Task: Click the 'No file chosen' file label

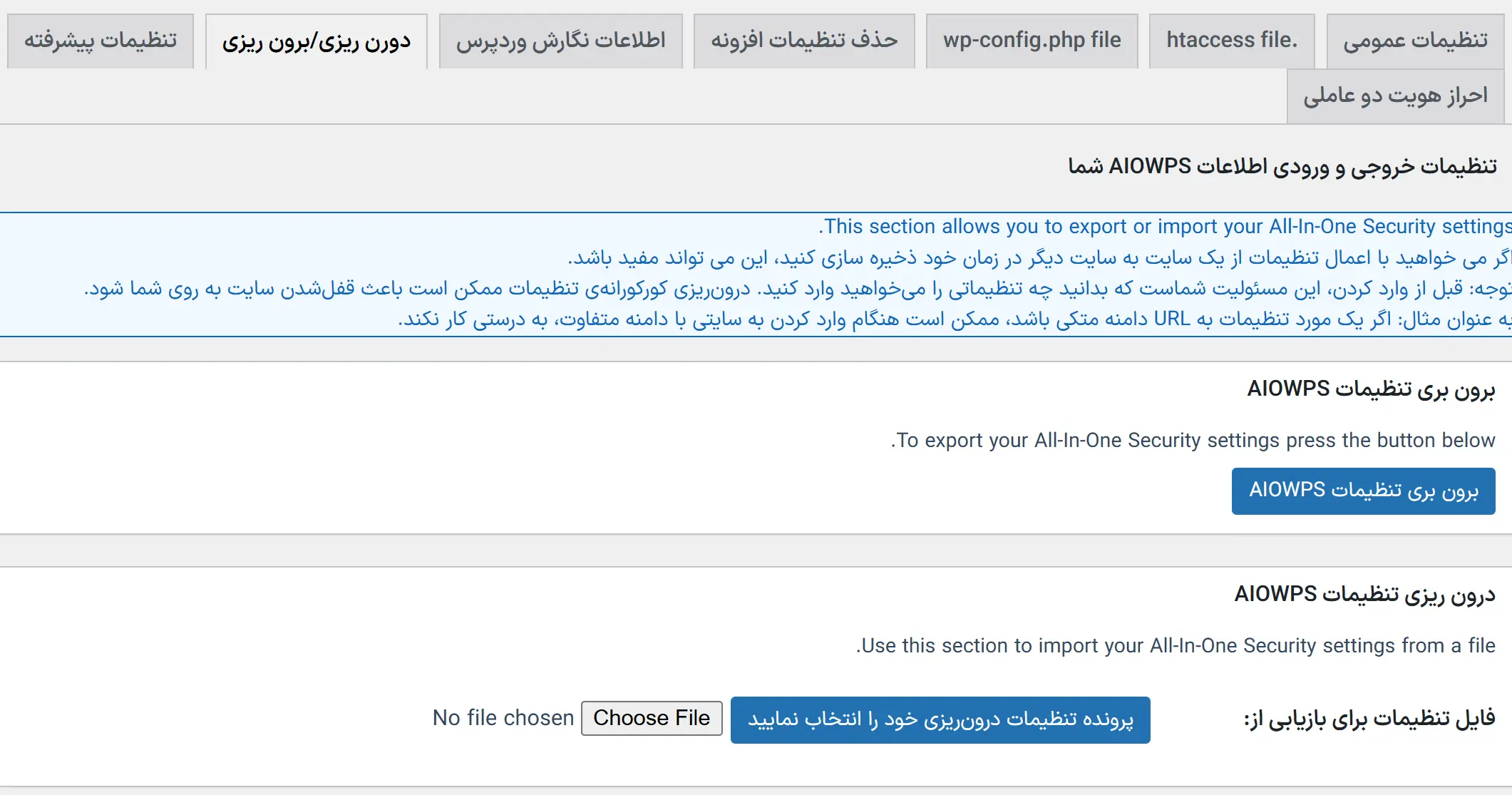Action: 503,718
